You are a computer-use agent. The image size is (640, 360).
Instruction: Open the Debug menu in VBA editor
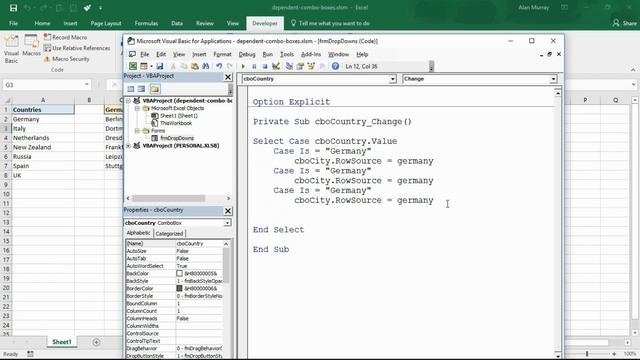[x=247, y=54]
